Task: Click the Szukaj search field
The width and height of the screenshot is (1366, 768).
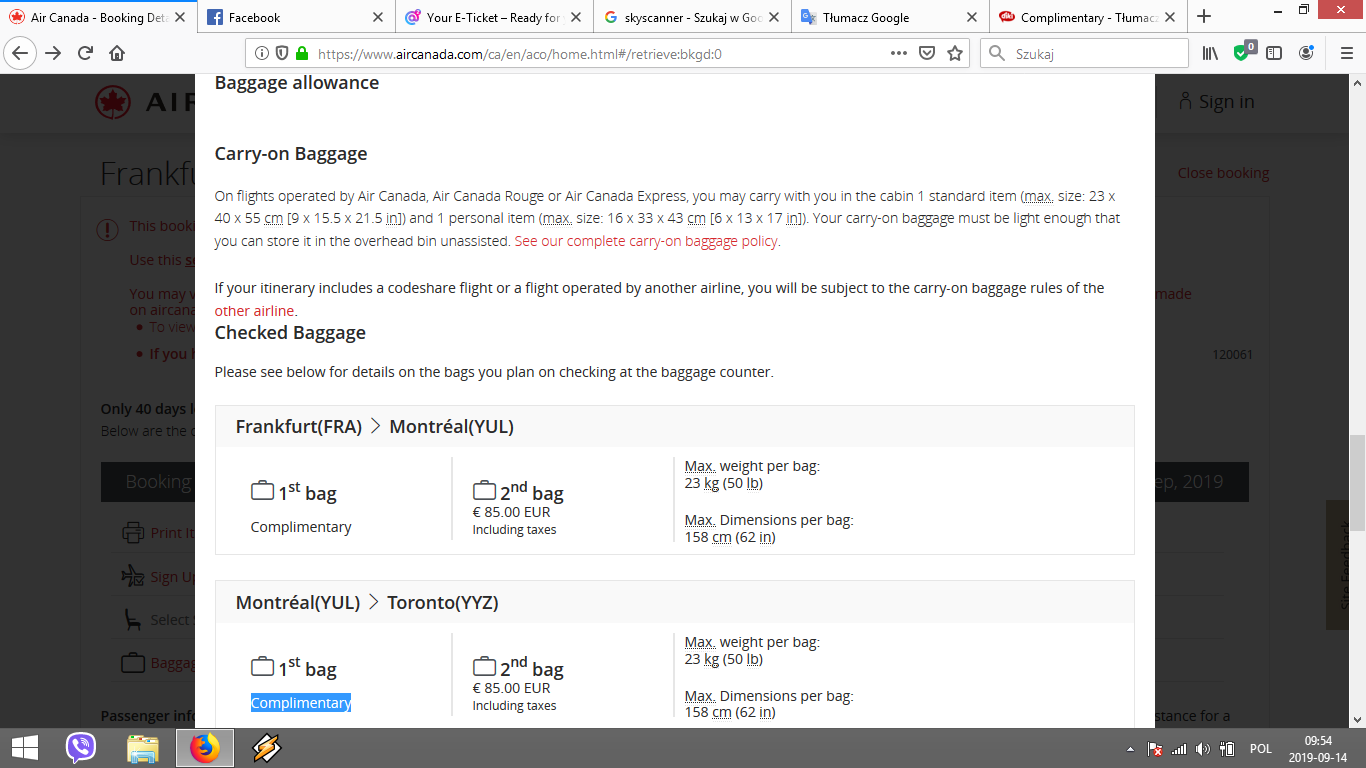Action: click(x=1085, y=54)
